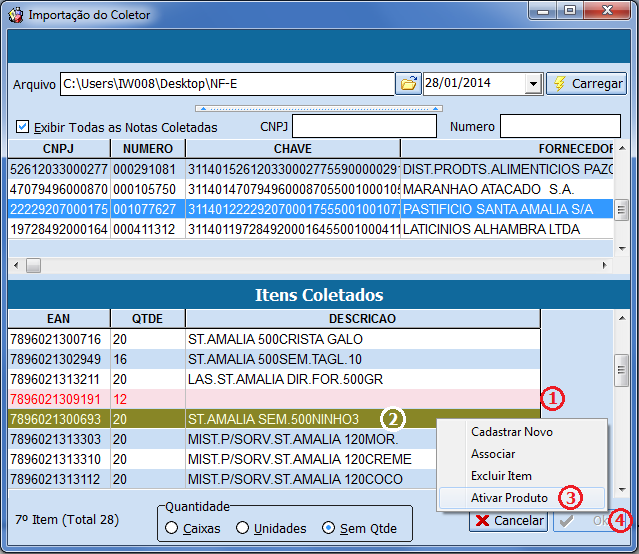Collapse the splitter bar below the Arquivo row
Image resolution: width=639 pixels, height=554 pixels.
[318, 107]
